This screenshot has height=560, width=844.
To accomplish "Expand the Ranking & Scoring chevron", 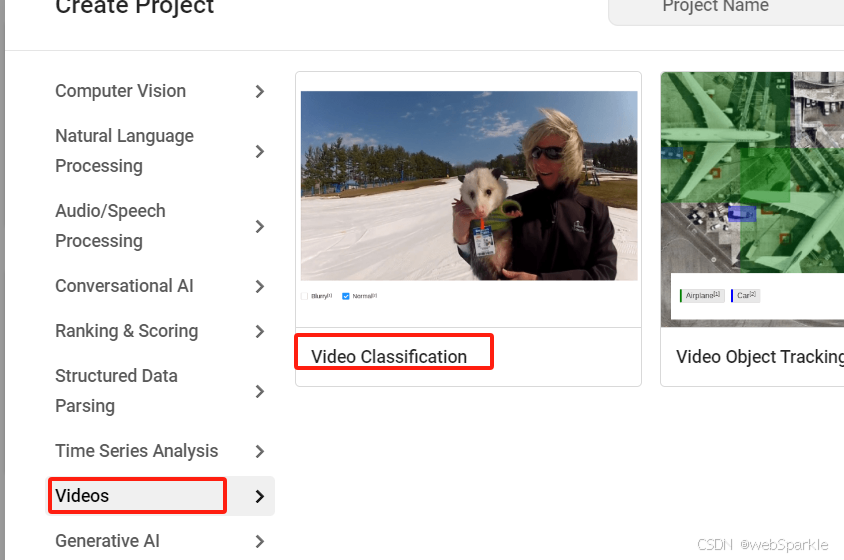I will click(259, 331).
